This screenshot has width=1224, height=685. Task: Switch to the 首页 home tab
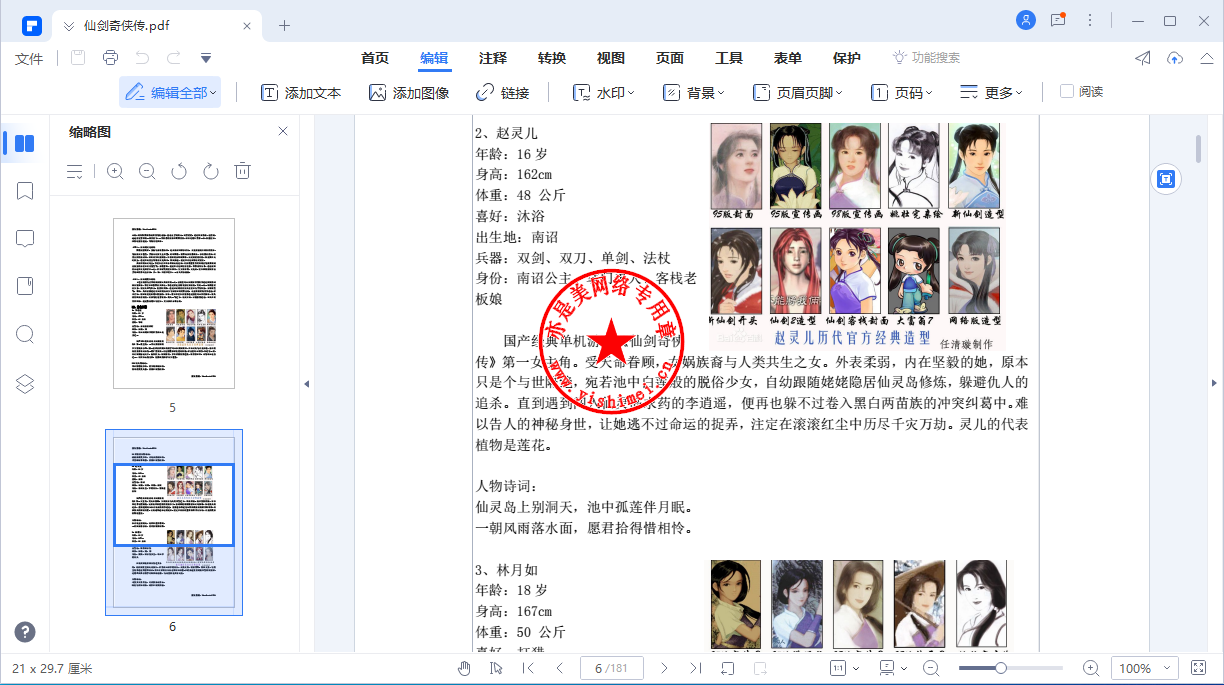point(375,58)
